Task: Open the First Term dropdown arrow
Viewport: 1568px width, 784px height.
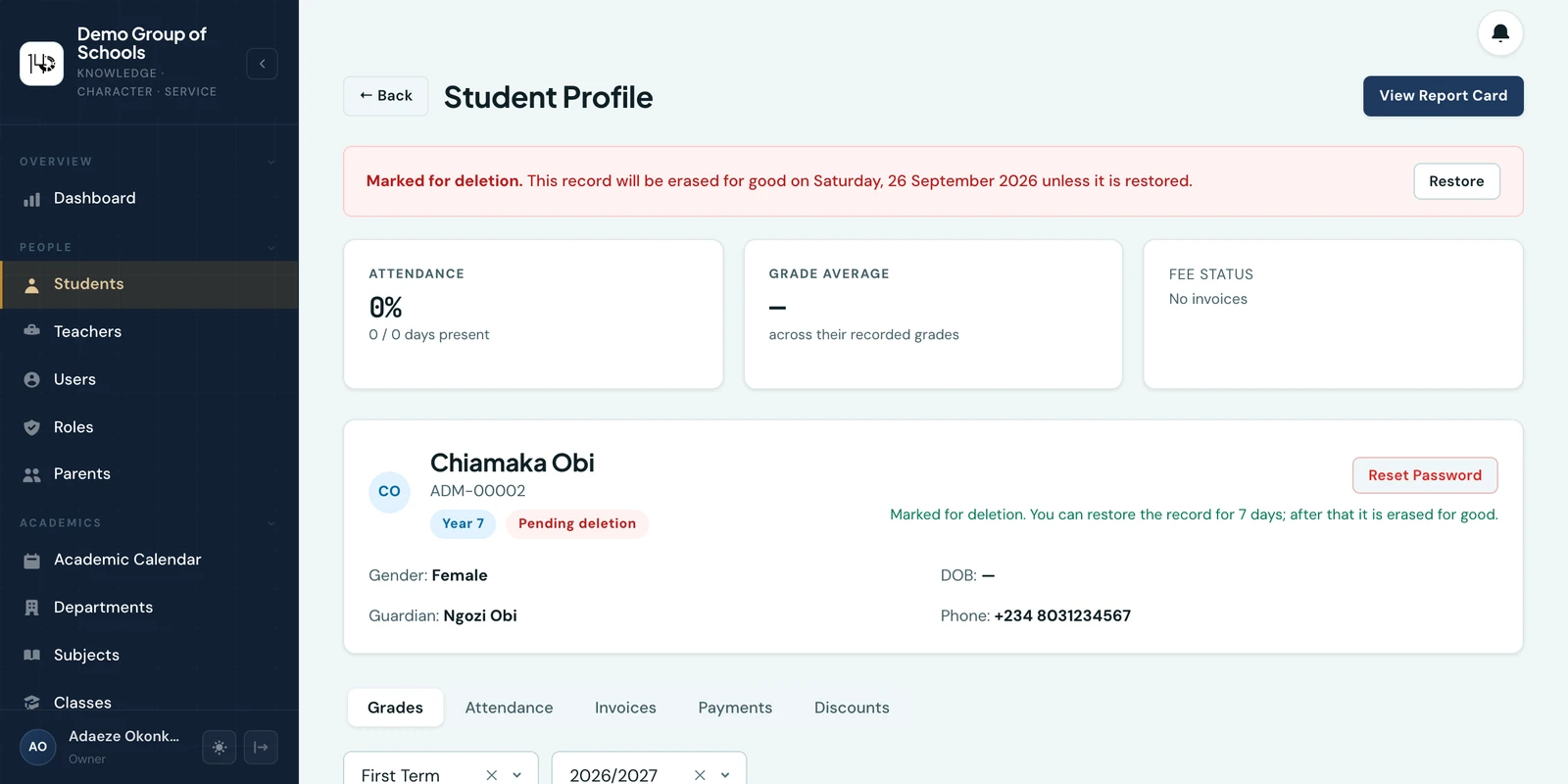Action: coord(517,775)
